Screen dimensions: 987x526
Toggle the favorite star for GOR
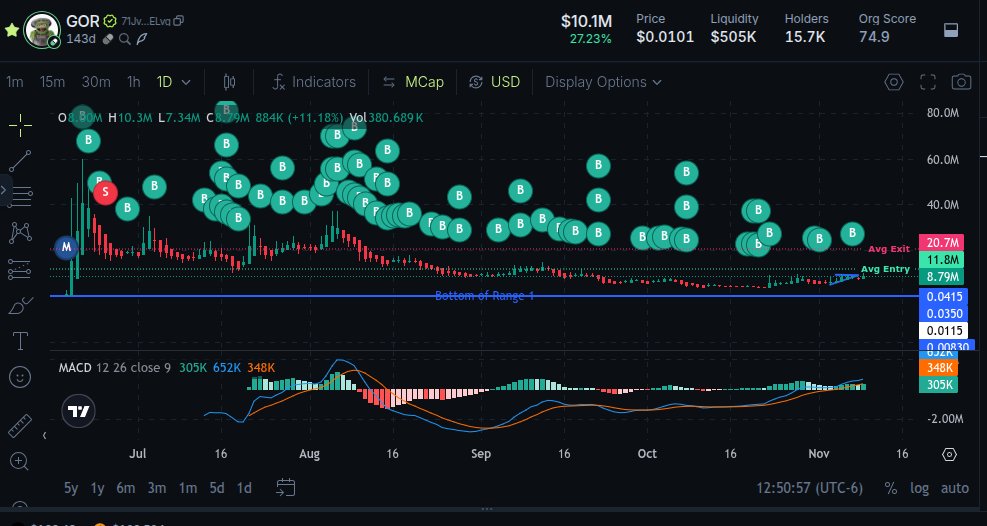pos(11,30)
